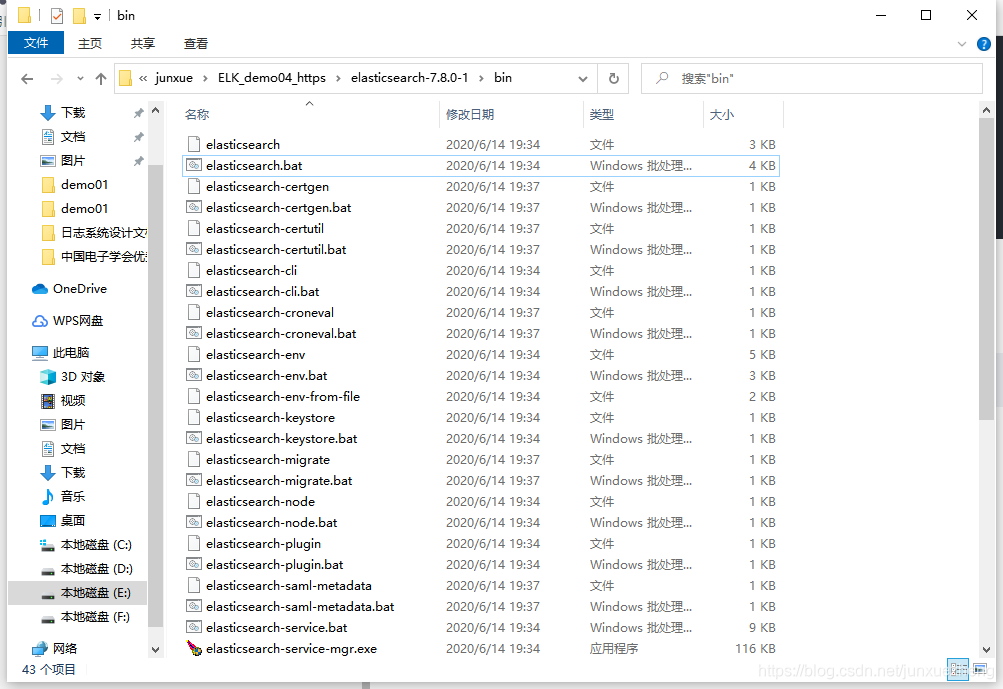Open pinned 文档 in quick access
This screenshot has width=1003, height=689.
(x=73, y=136)
